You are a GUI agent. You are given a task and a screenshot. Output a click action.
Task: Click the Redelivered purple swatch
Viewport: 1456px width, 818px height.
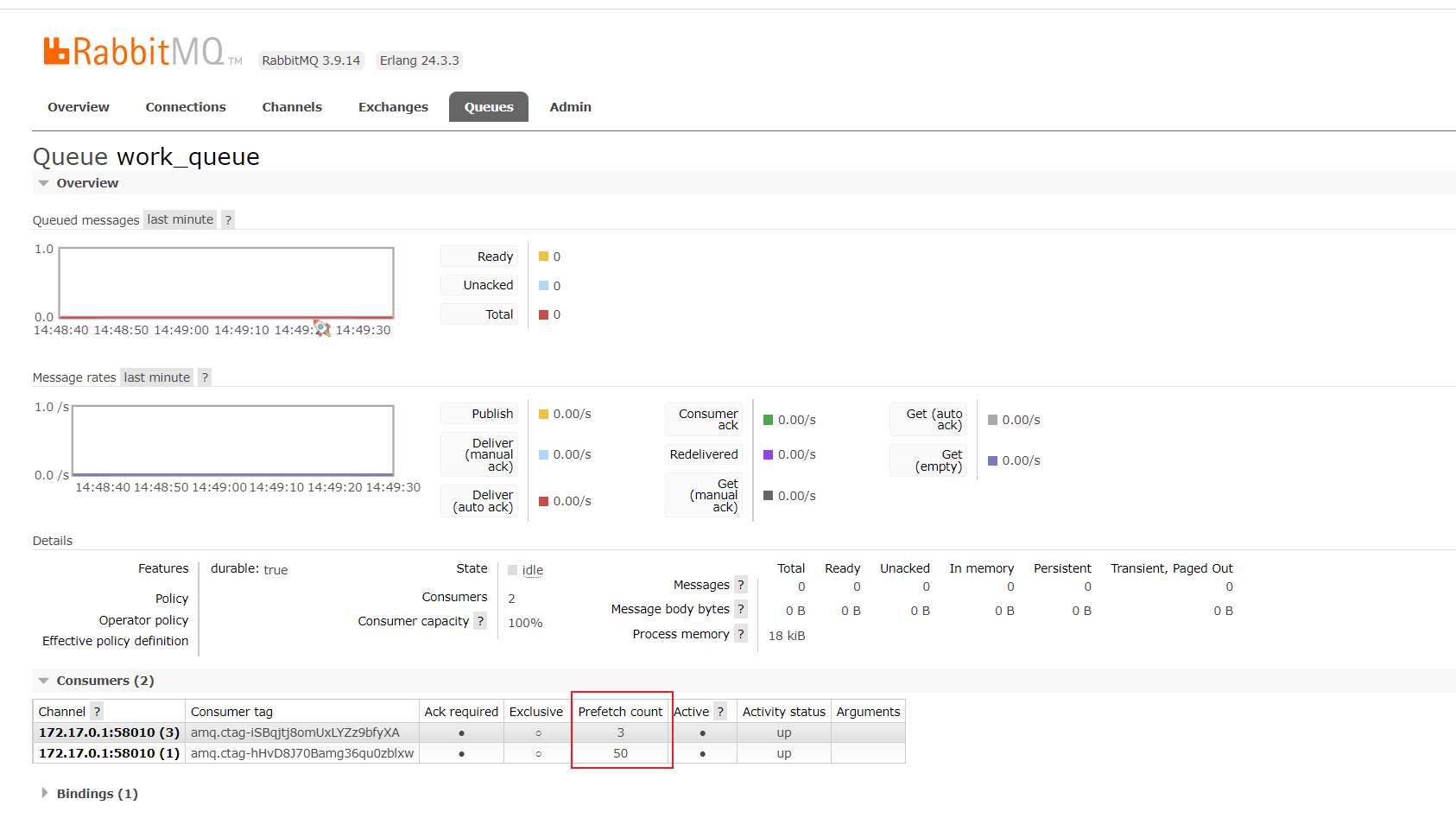pyautogui.click(x=769, y=454)
